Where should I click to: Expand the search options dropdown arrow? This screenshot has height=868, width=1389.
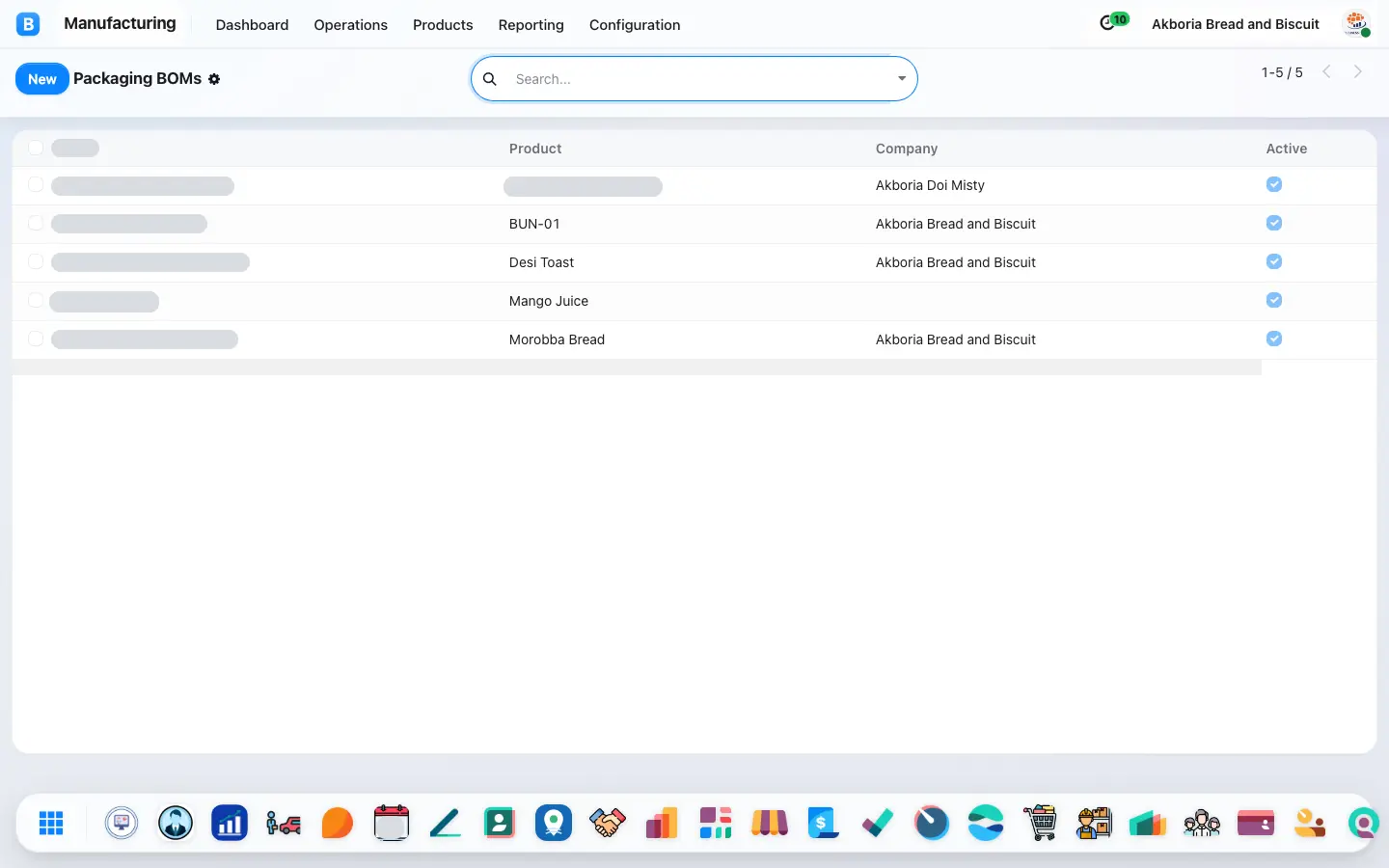coord(902,79)
